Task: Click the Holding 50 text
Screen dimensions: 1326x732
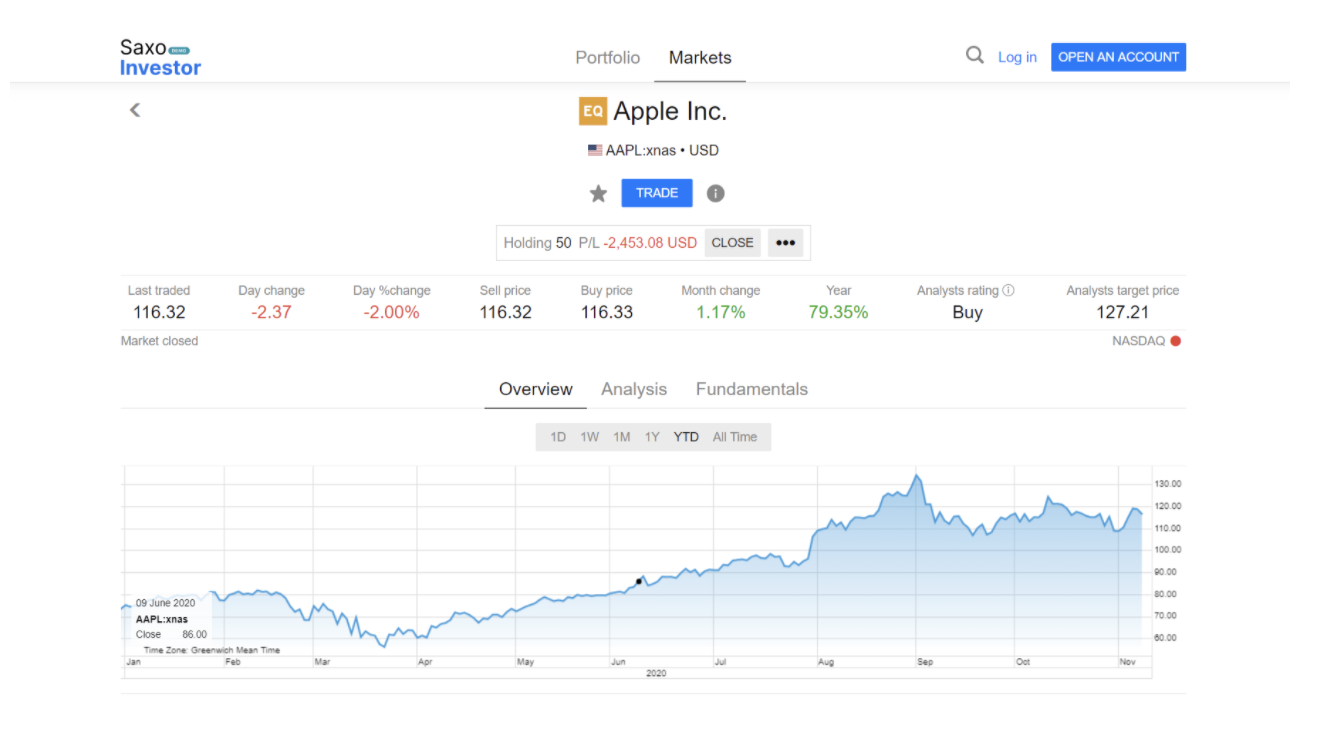Action: [537, 242]
